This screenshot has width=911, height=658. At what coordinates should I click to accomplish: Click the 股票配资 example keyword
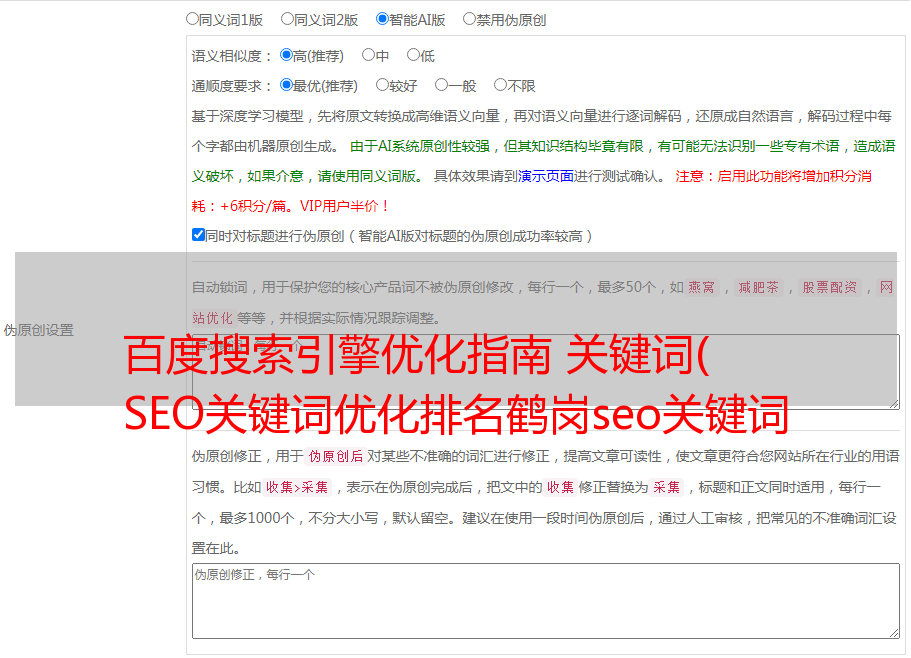coord(830,287)
